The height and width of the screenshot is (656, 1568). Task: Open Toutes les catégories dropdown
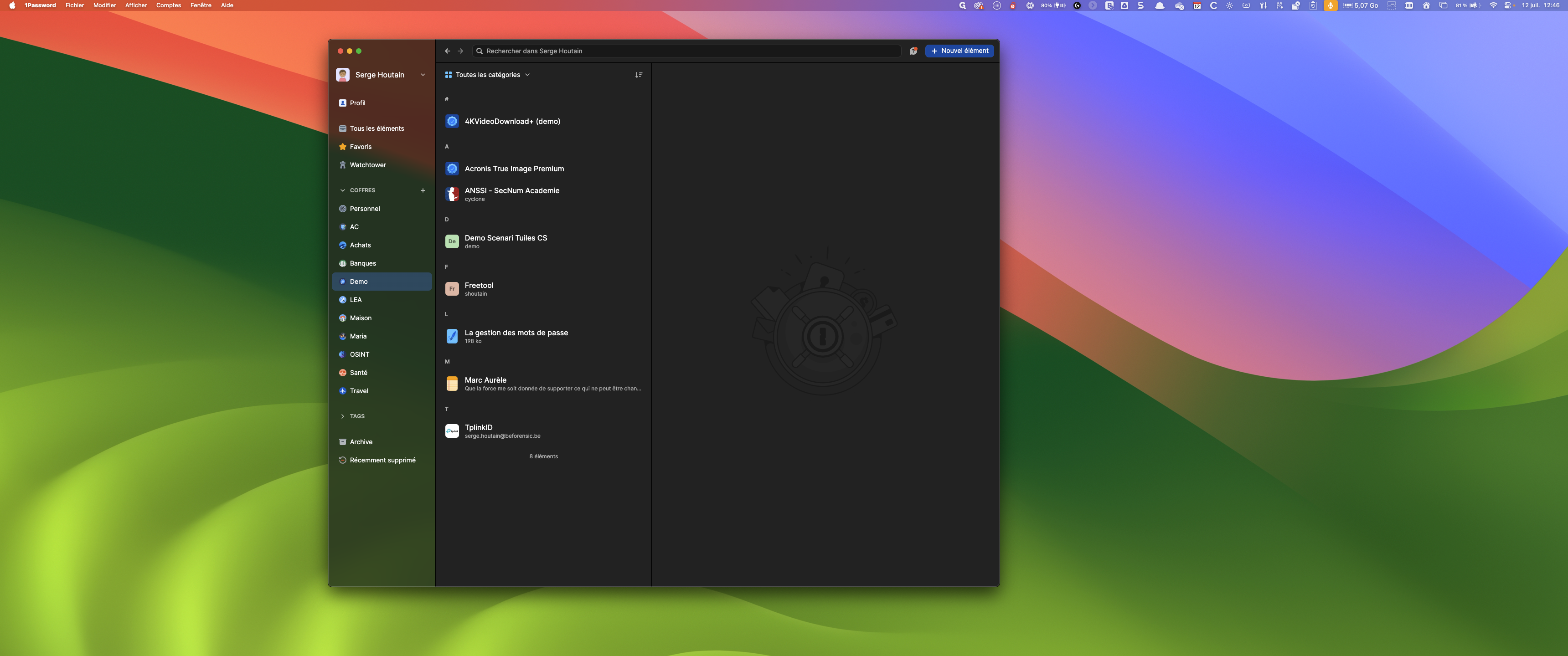tap(488, 75)
